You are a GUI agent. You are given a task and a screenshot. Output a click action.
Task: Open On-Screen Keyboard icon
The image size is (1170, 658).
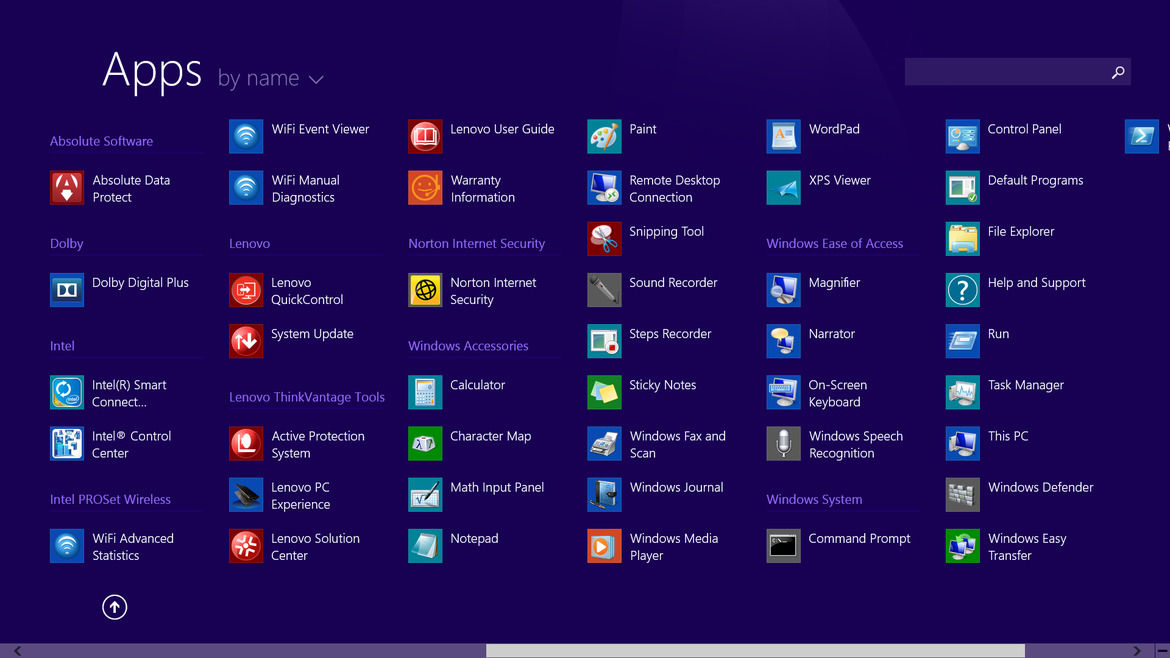click(783, 392)
